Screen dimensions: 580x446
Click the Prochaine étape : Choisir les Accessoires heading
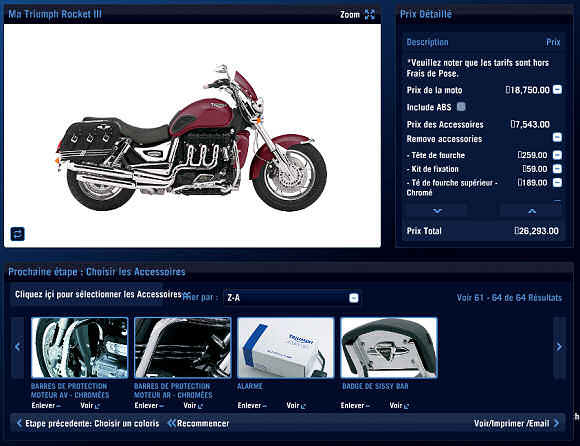pyautogui.click(x=97, y=272)
